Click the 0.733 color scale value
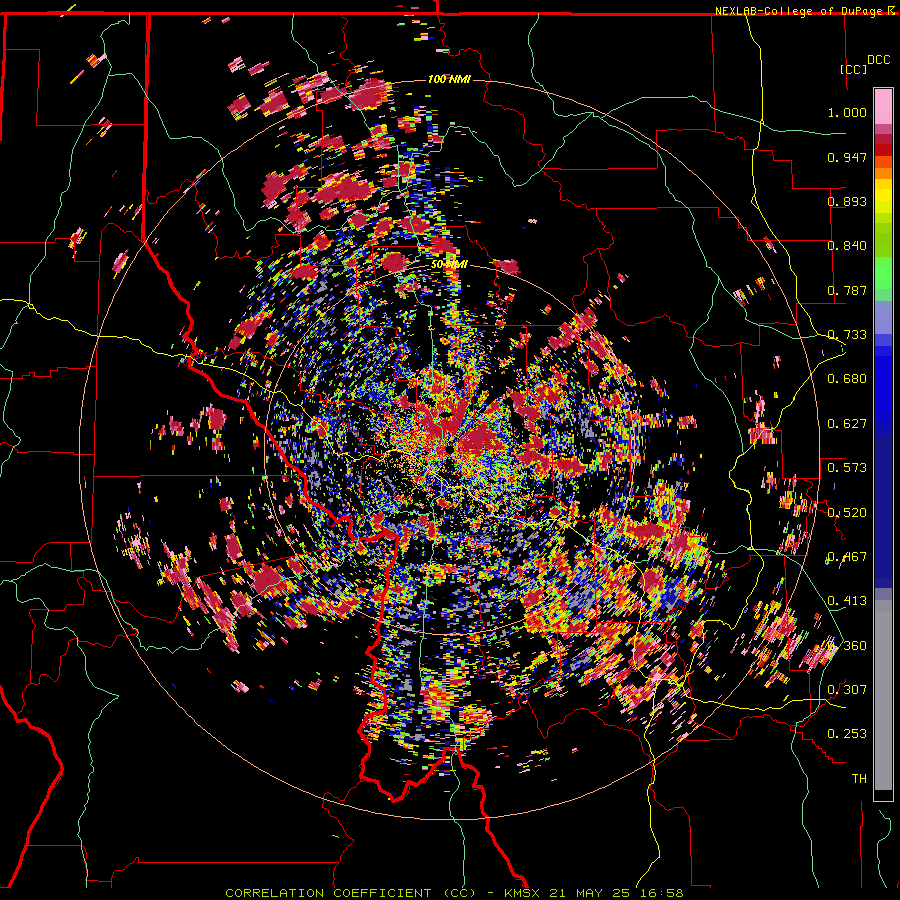 [847, 334]
